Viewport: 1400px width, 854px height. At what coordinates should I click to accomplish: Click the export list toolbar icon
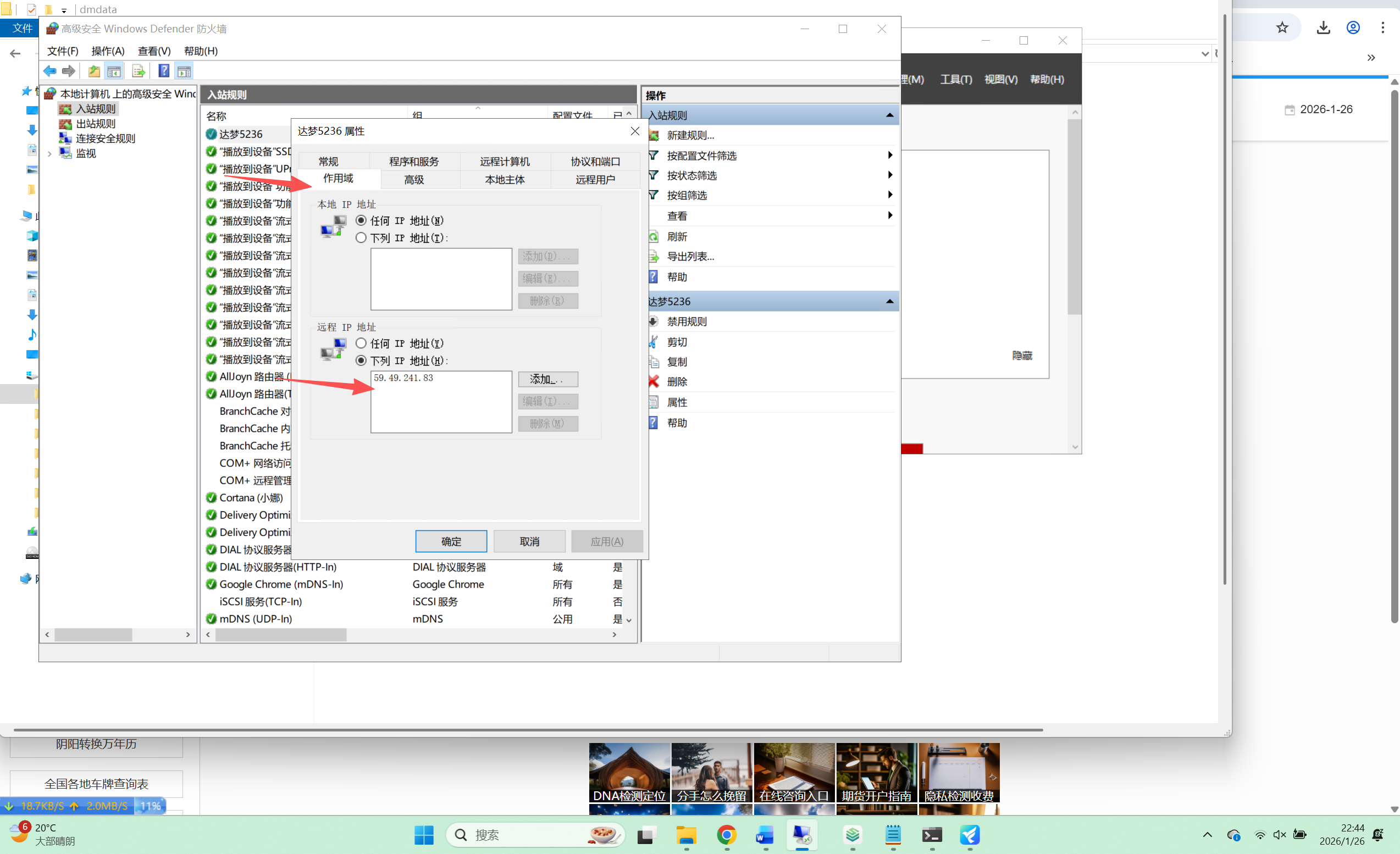138,71
